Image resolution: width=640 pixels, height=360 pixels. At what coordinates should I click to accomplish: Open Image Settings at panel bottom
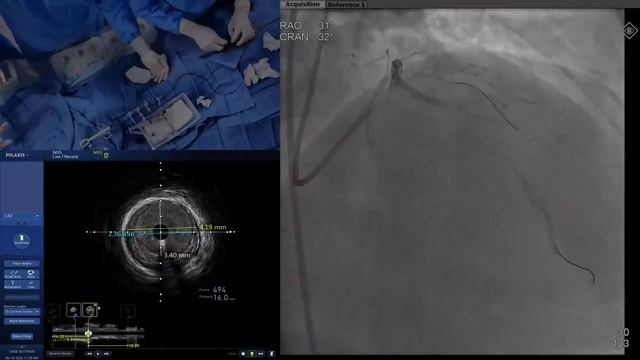[x=22, y=351]
